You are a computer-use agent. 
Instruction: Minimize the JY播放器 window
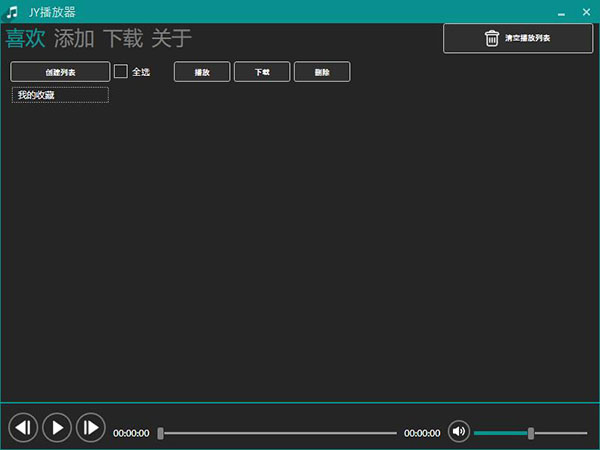click(561, 13)
